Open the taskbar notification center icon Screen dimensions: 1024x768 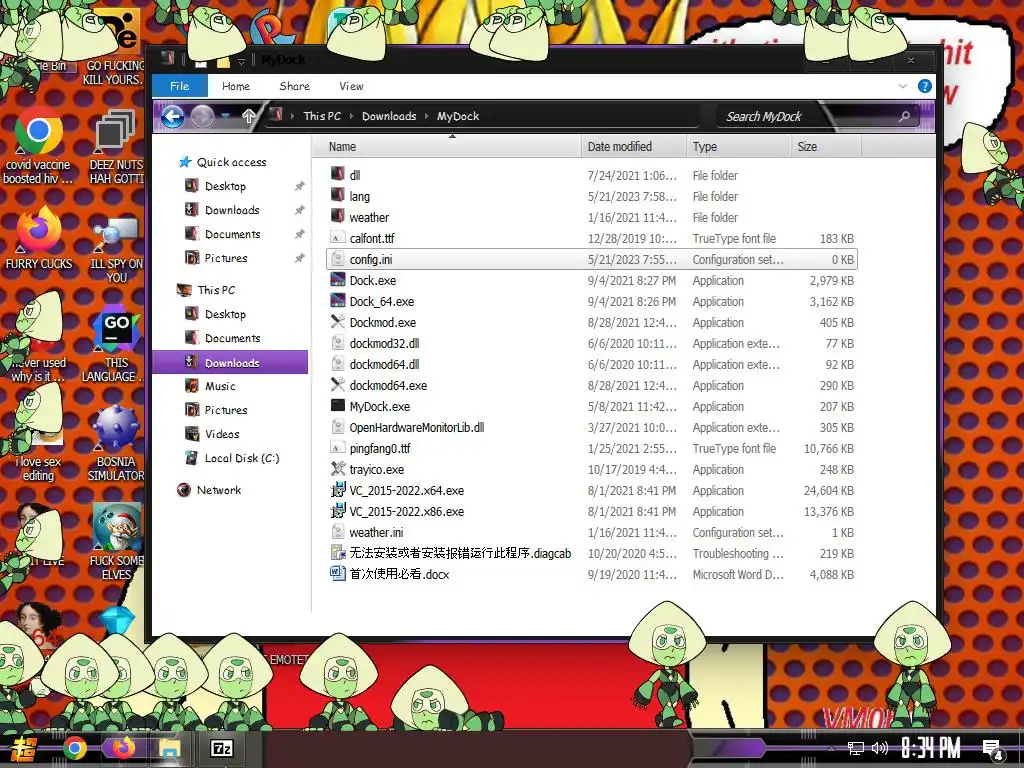click(x=992, y=748)
